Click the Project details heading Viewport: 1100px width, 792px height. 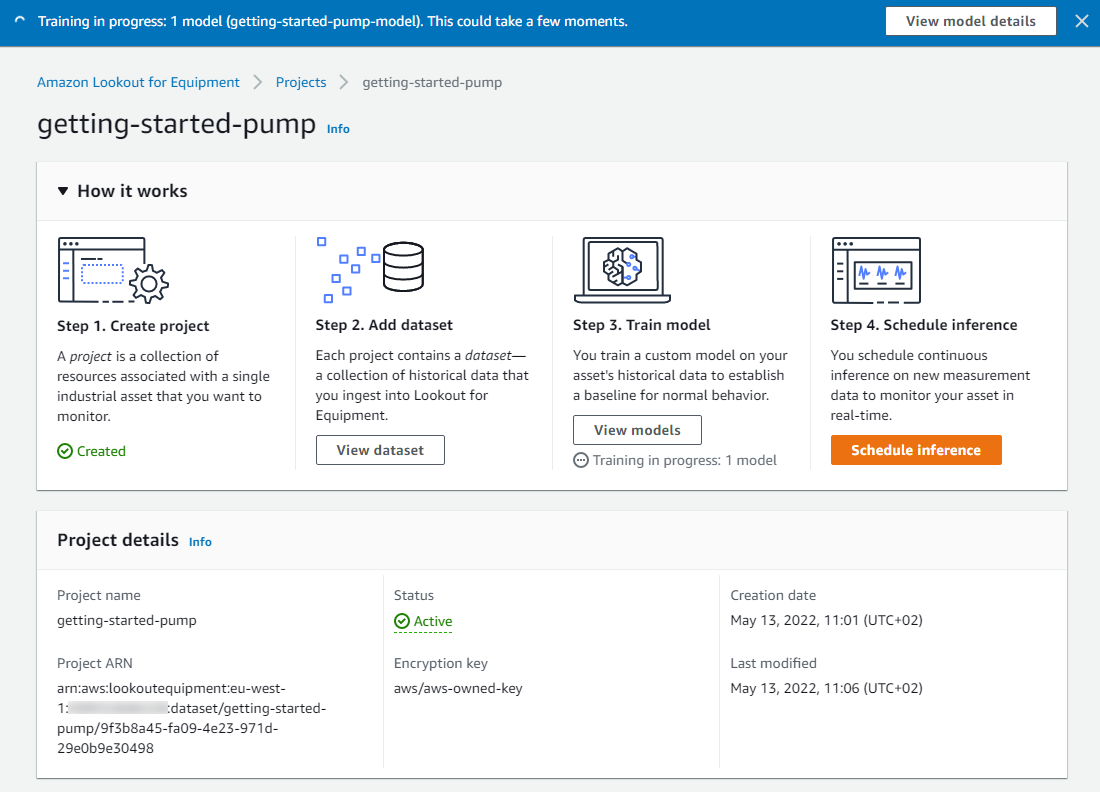click(118, 540)
